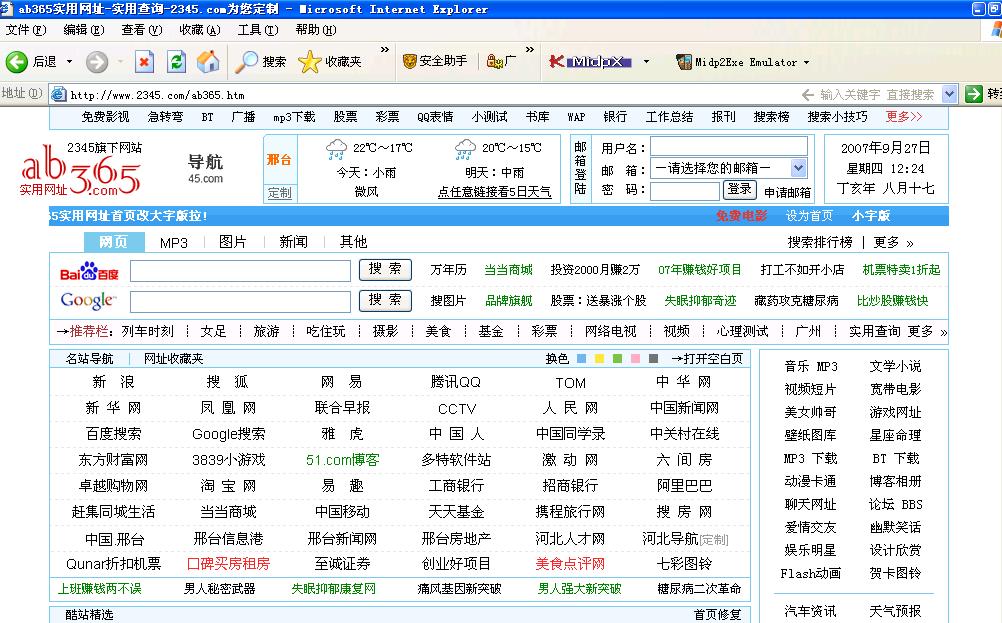The image size is (1002, 623).
Task: Launch Midp2Exe Emulator toolbar icon
Action: pyautogui.click(x=684, y=62)
